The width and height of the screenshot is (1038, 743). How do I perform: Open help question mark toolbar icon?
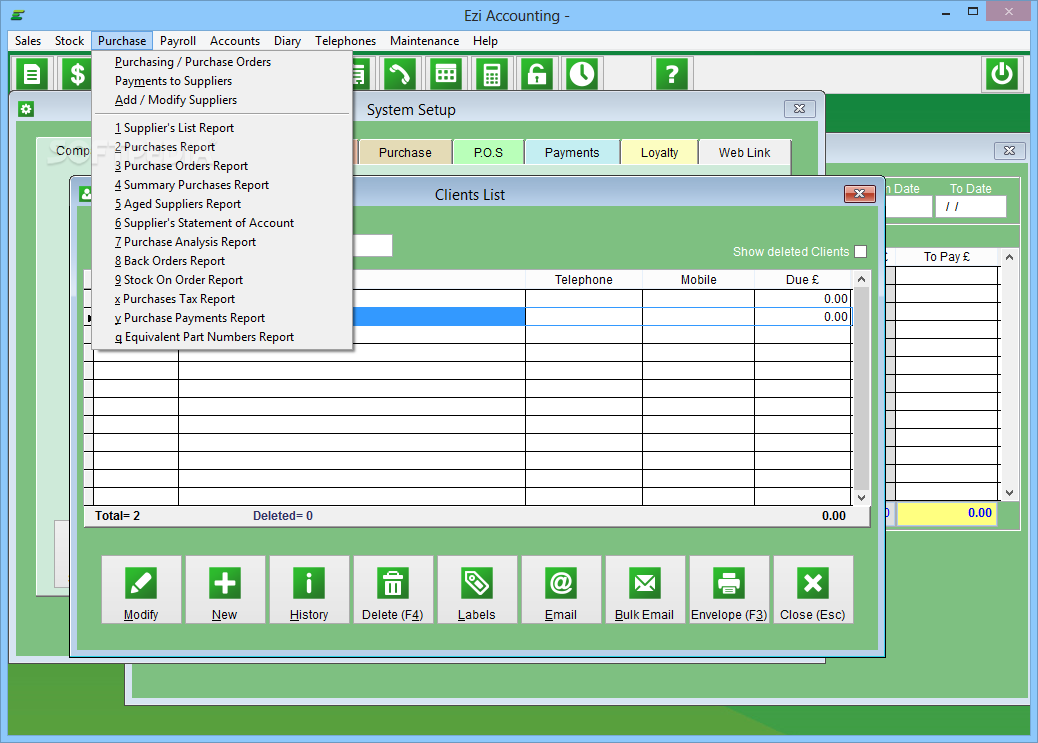[672, 74]
